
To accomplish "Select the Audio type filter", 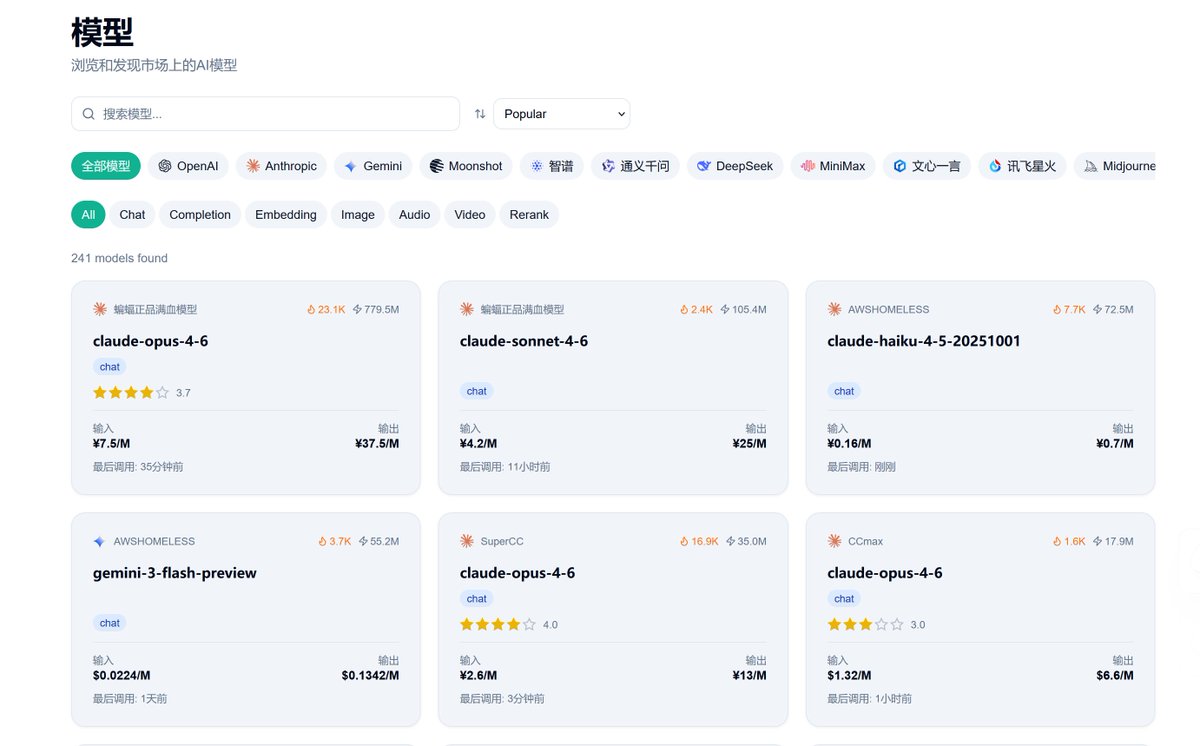I will click(x=414, y=215).
